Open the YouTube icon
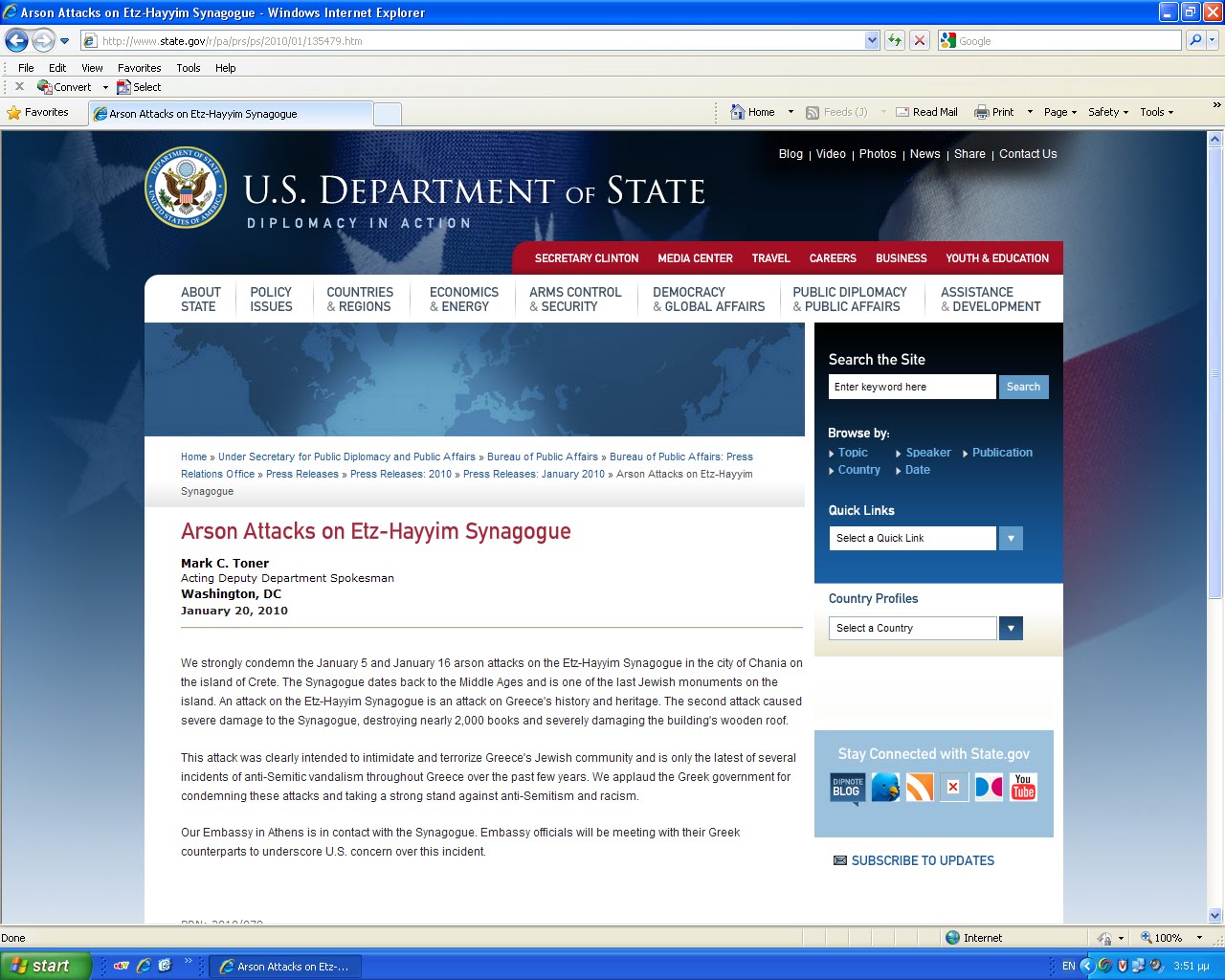 click(x=1023, y=788)
